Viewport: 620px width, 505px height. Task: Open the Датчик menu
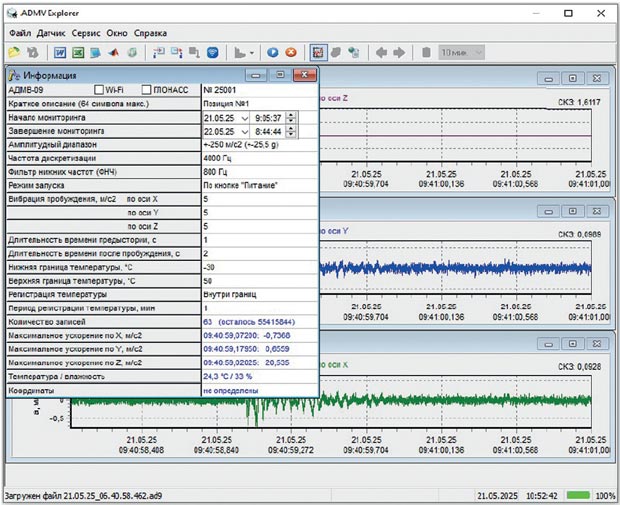pyautogui.click(x=51, y=33)
